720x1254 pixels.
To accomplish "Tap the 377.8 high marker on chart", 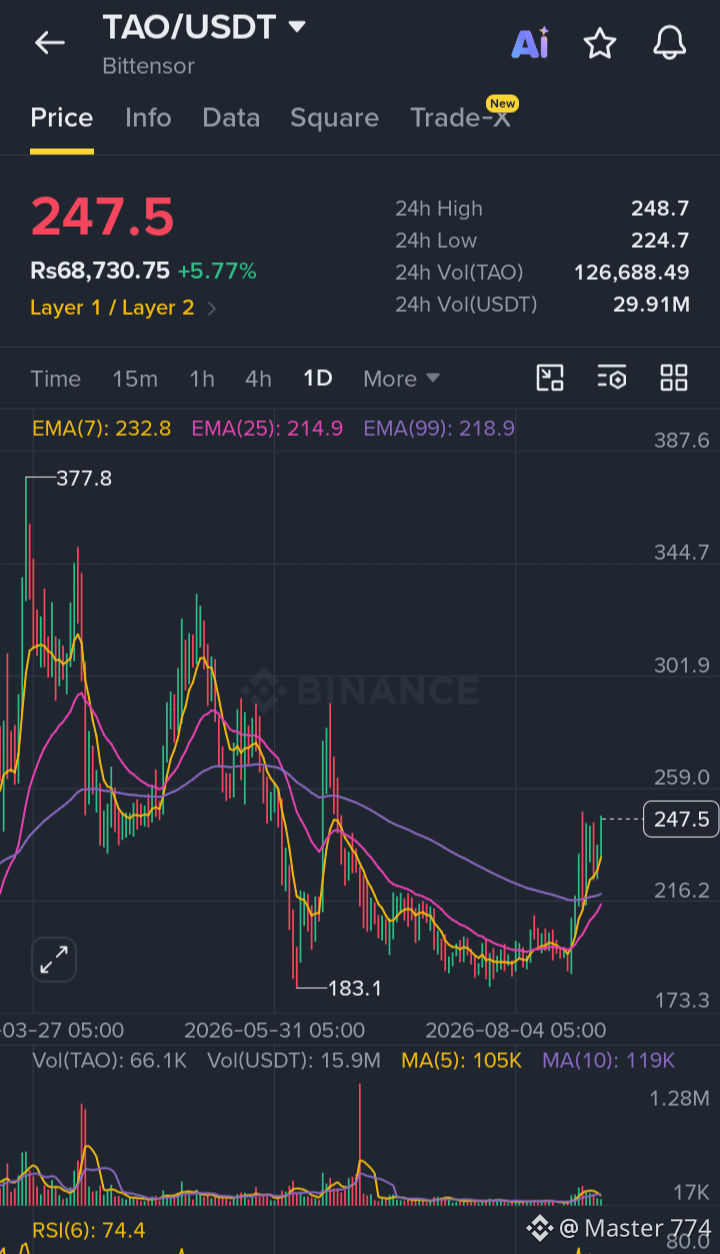I will click(x=84, y=479).
